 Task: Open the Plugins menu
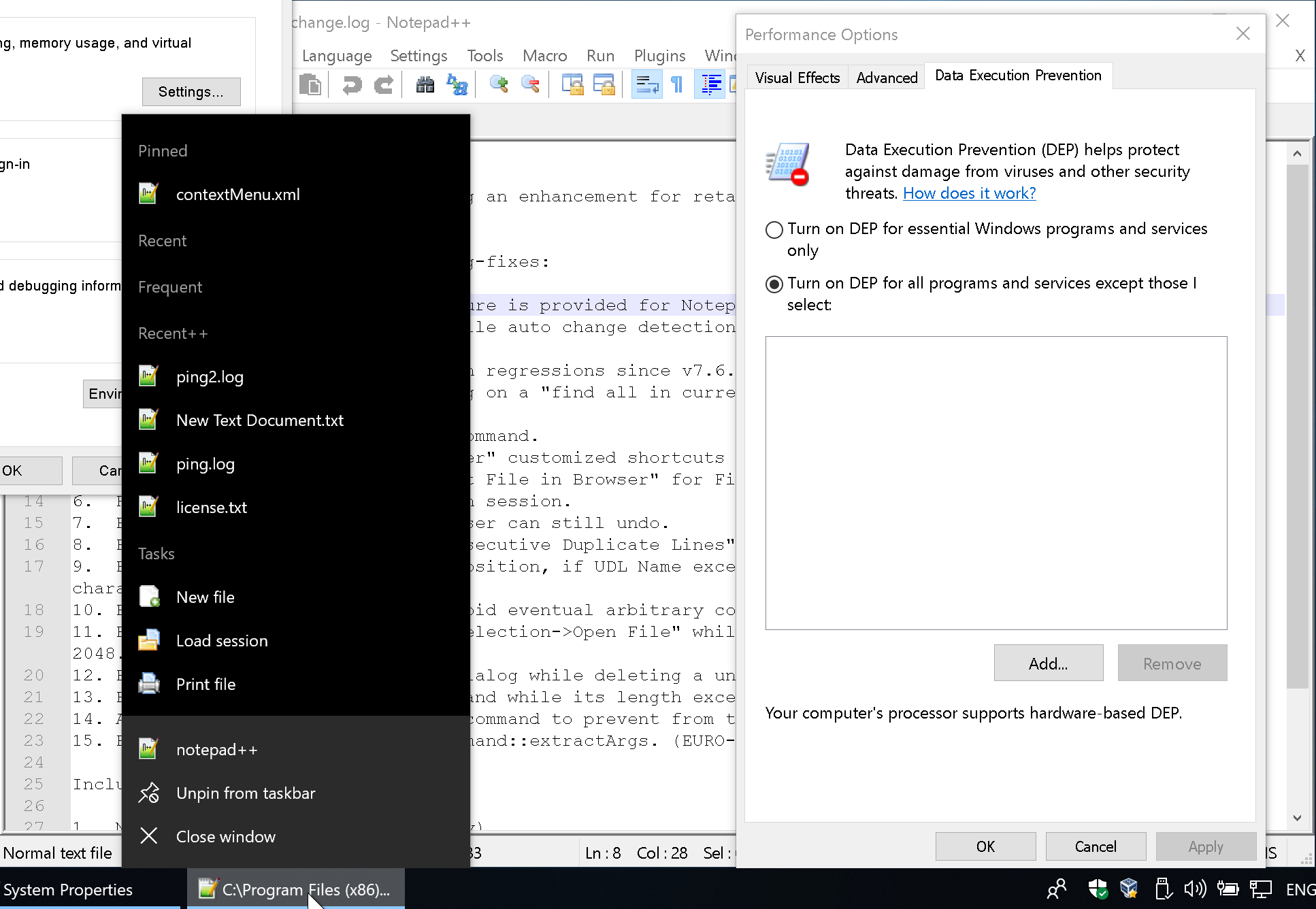click(x=659, y=56)
